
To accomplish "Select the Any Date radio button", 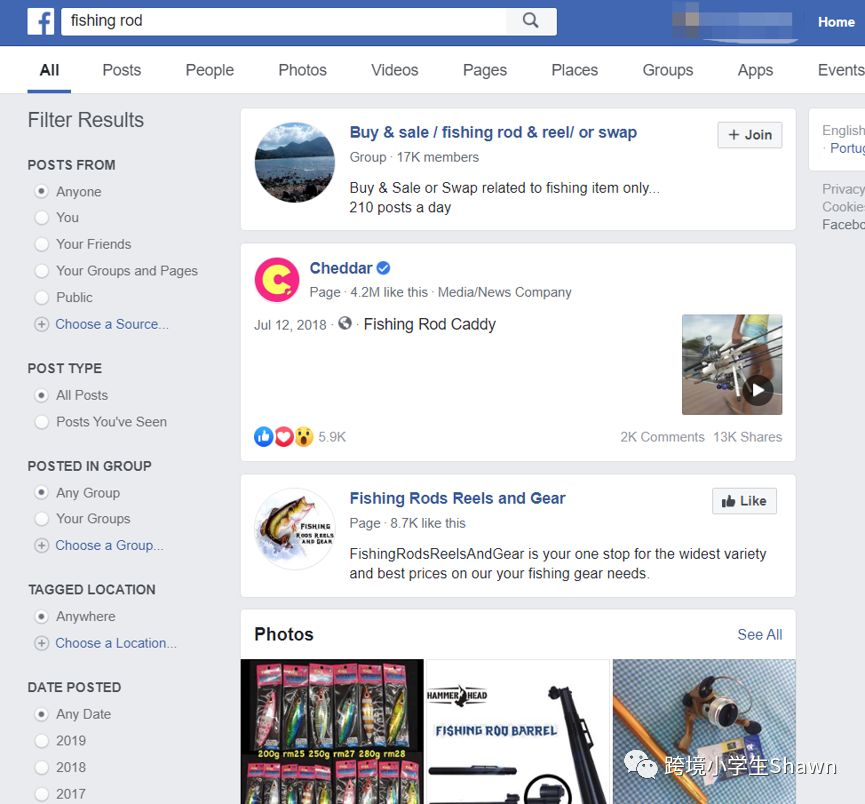I will (41, 714).
